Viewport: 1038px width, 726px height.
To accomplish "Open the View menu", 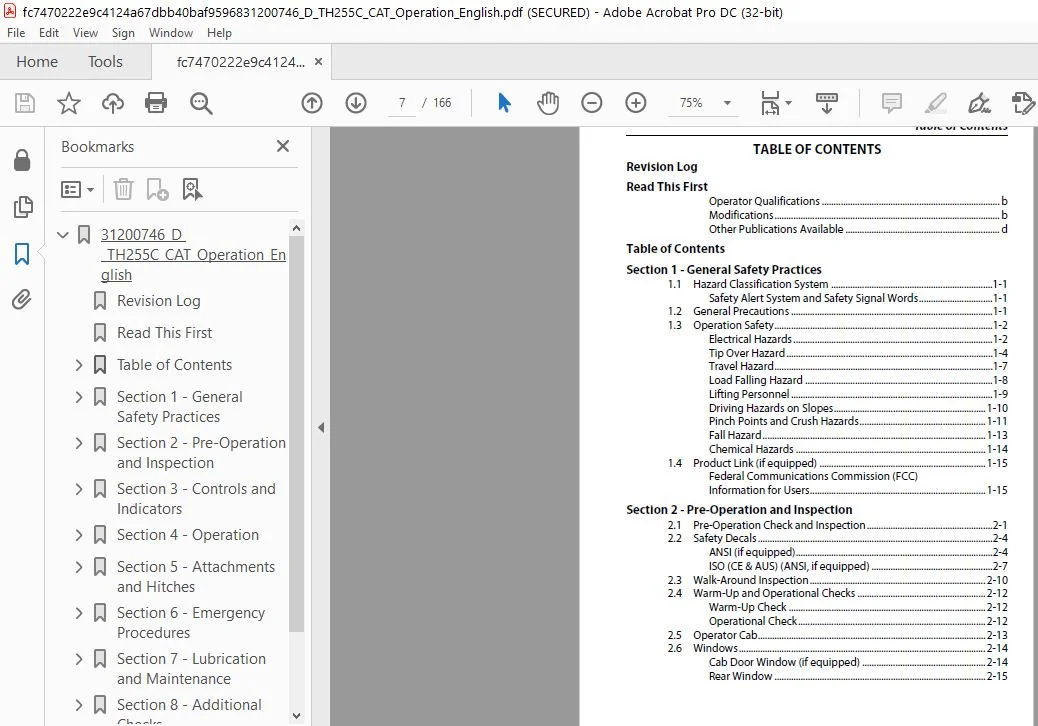I will [x=85, y=32].
